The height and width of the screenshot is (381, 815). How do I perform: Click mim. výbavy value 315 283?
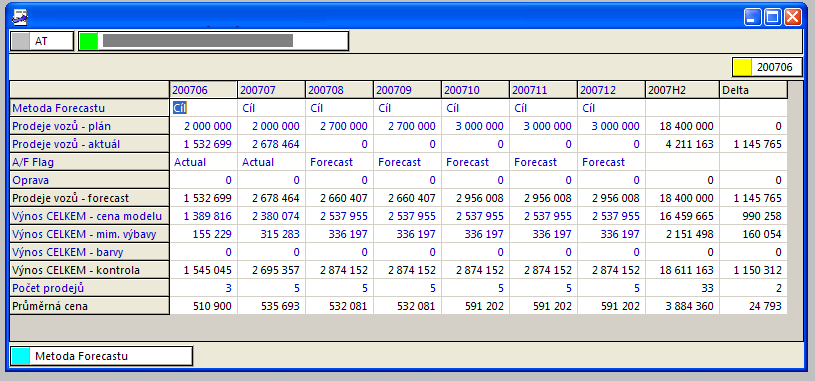[271, 234]
